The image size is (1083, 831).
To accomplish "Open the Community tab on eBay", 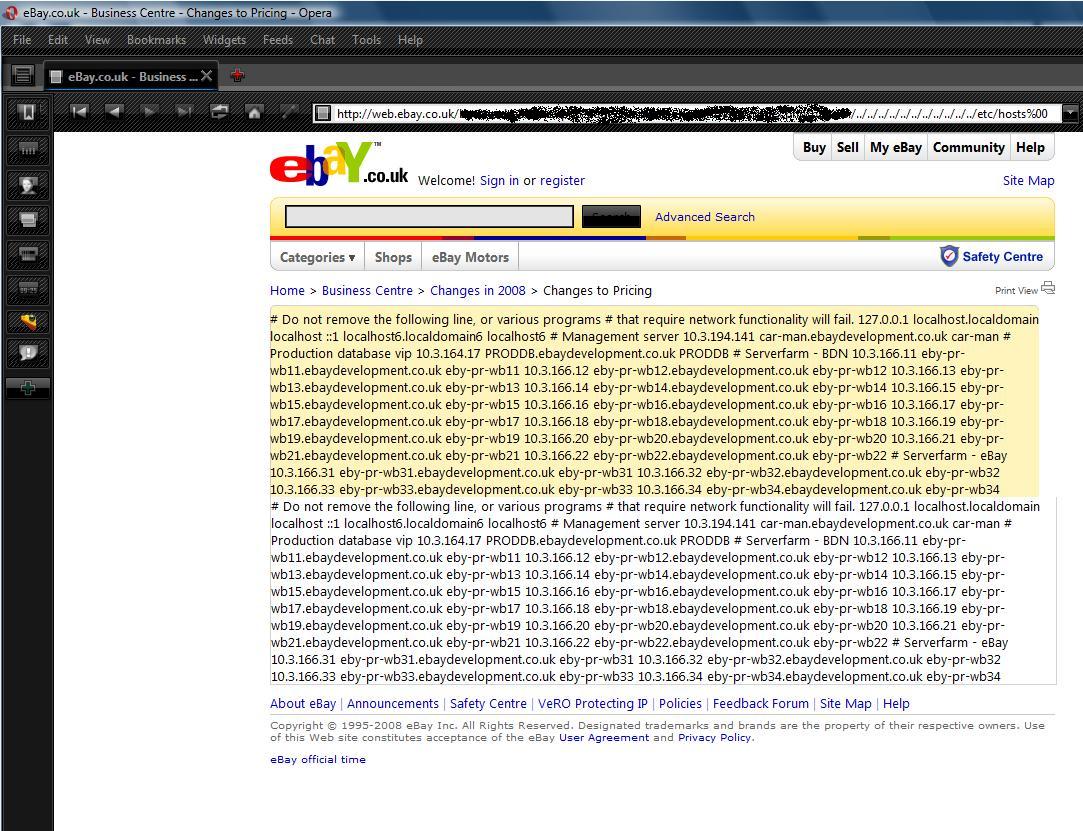I will pyautogui.click(x=968, y=147).
